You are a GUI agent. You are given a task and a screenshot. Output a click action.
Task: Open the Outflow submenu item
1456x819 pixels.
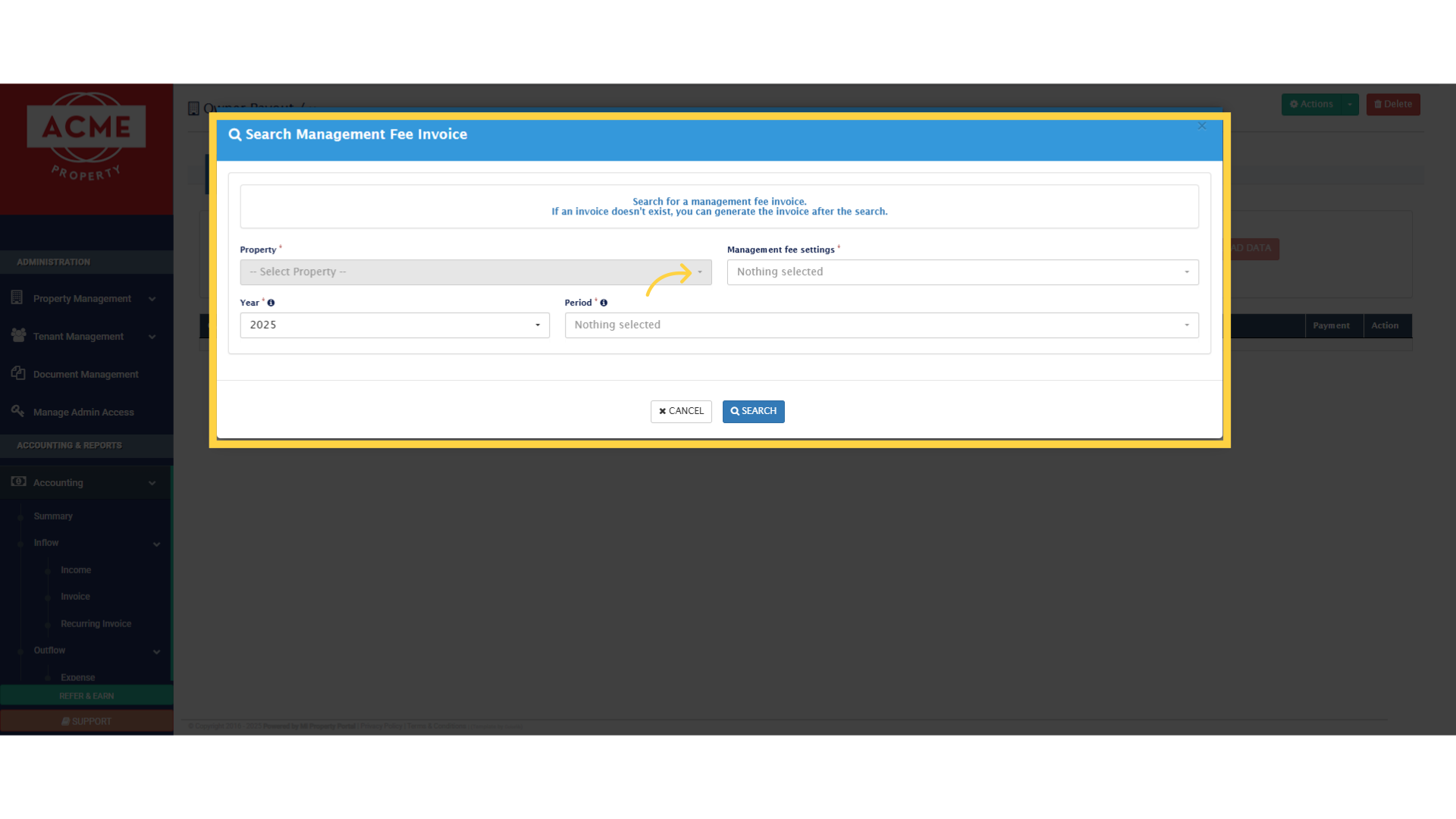[x=49, y=651]
